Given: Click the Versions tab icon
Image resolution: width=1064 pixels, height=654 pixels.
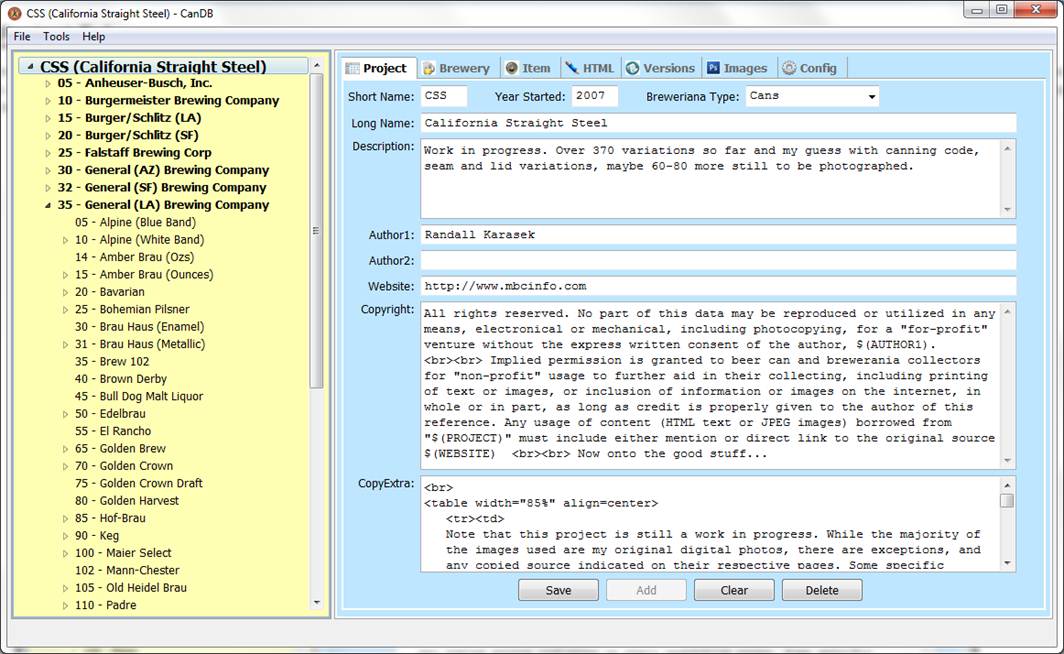Looking at the screenshot, I should 632,68.
